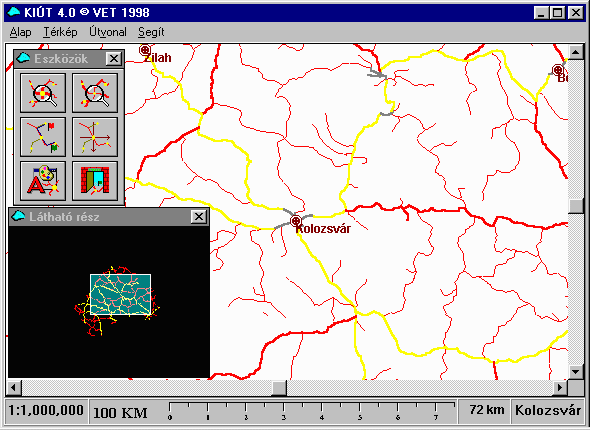Screen dimensions: 590x430
Task: Open the text and color palette tool
Action: pyautogui.click(x=43, y=181)
